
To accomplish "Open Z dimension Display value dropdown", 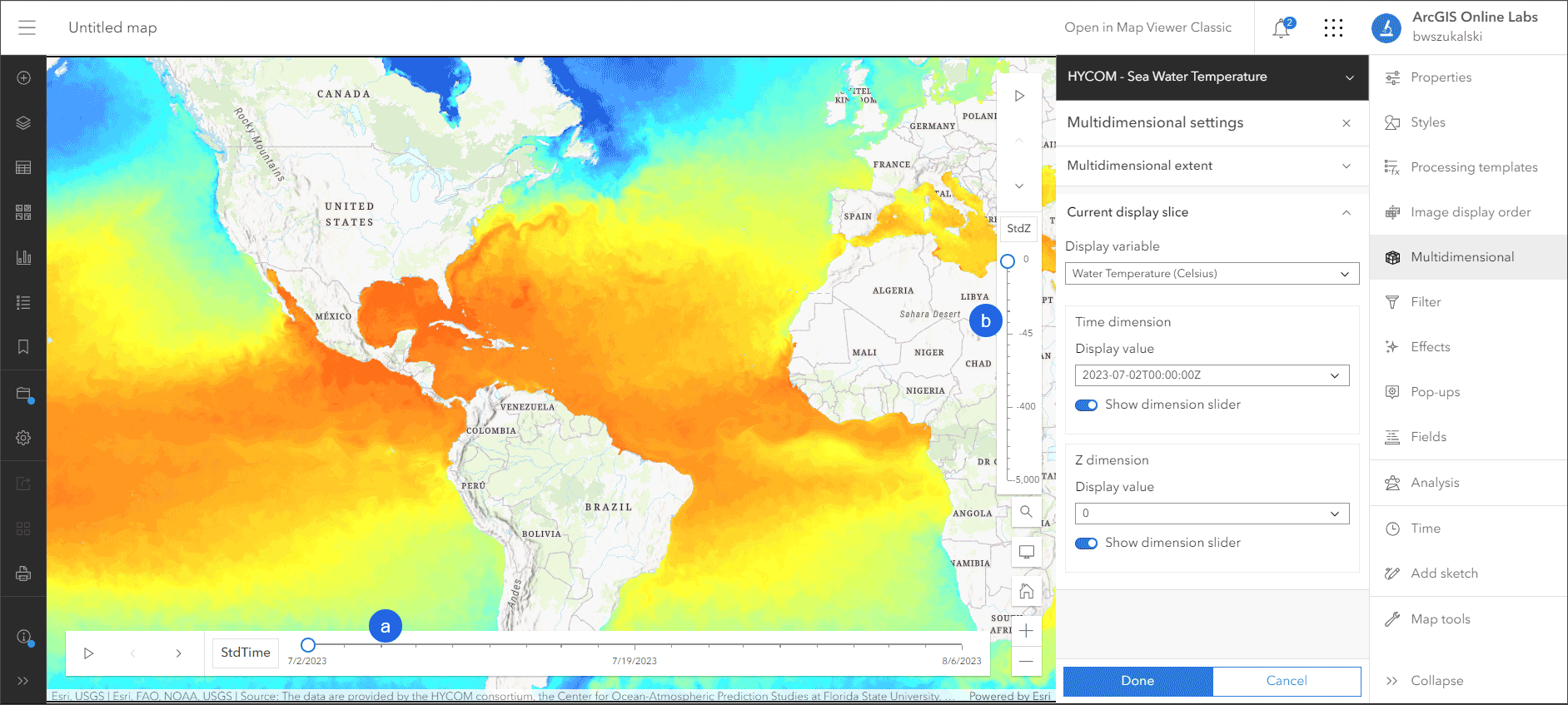I will (1212, 514).
